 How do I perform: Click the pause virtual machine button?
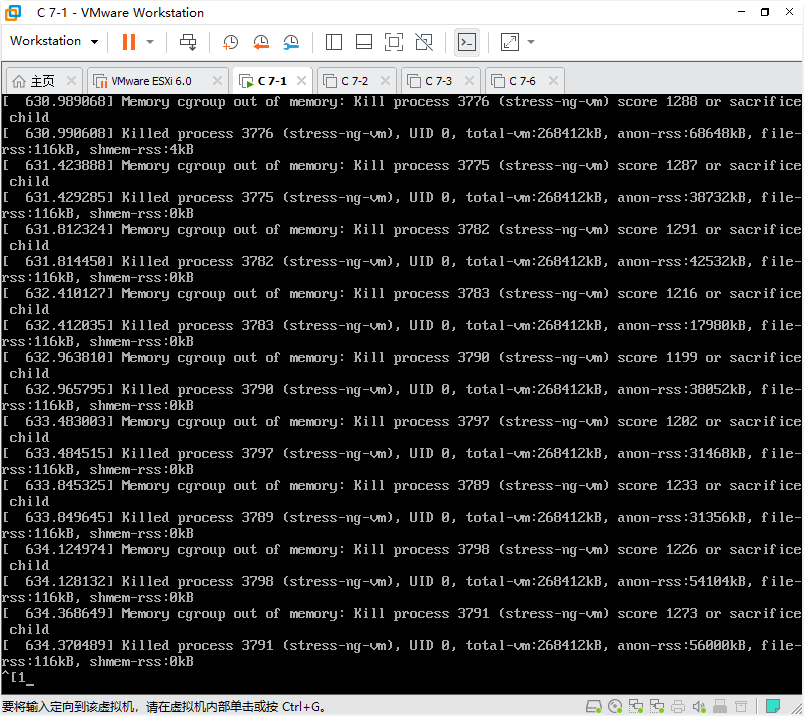(x=128, y=42)
